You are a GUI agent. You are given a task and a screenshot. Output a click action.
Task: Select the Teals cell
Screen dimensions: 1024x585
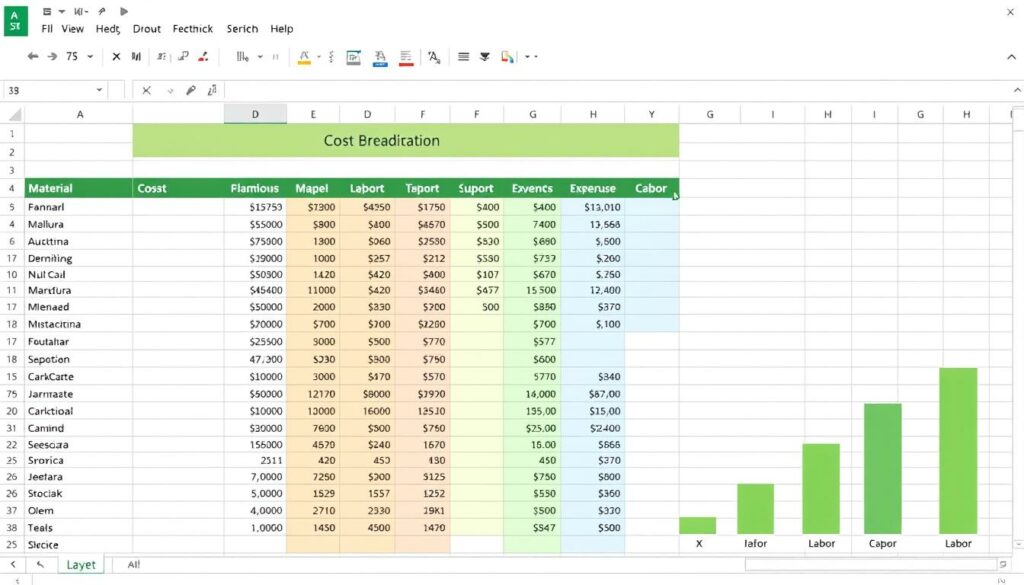pyautogui.click(x=78, y=528)
